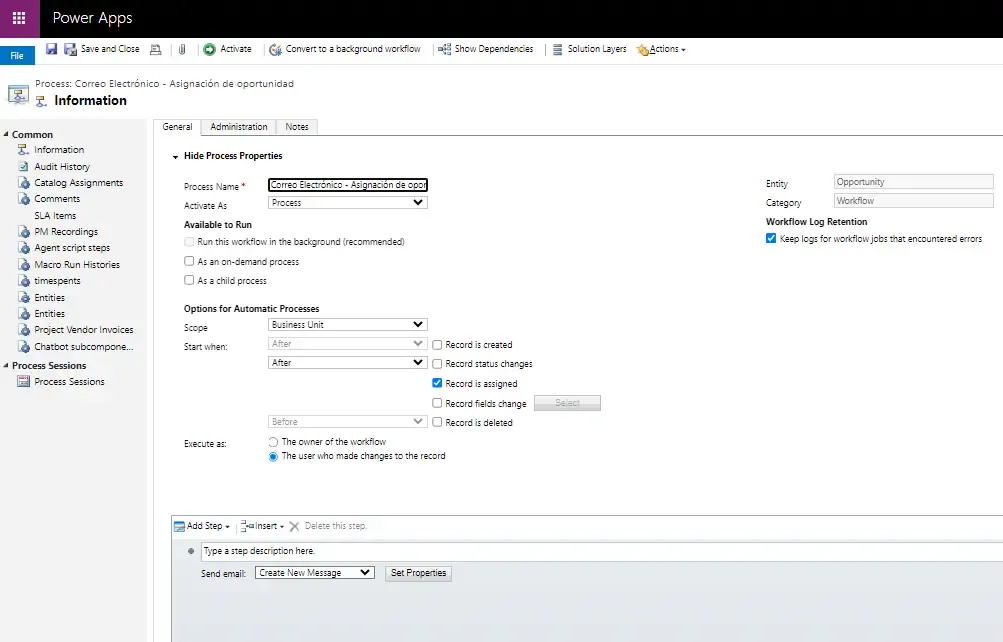This screenshot has width=1003, height=642.
Task: Click the paperclip attachment icon
Action: (183, 49)
